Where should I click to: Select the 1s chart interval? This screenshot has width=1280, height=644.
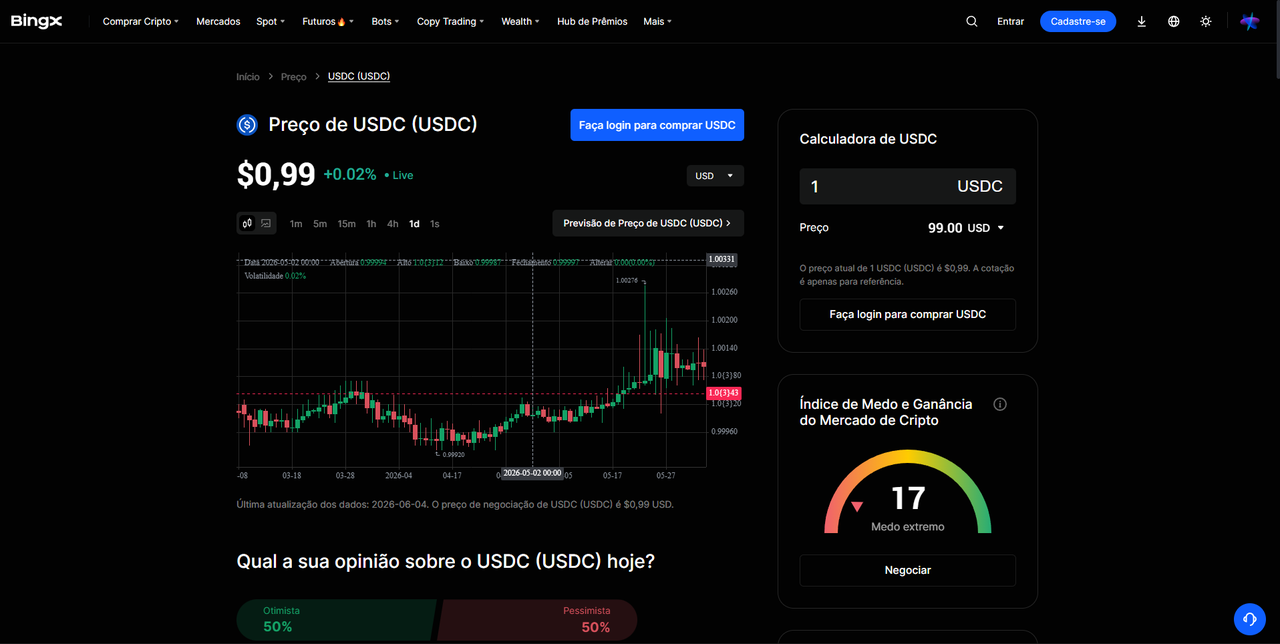tap(435, 224)
